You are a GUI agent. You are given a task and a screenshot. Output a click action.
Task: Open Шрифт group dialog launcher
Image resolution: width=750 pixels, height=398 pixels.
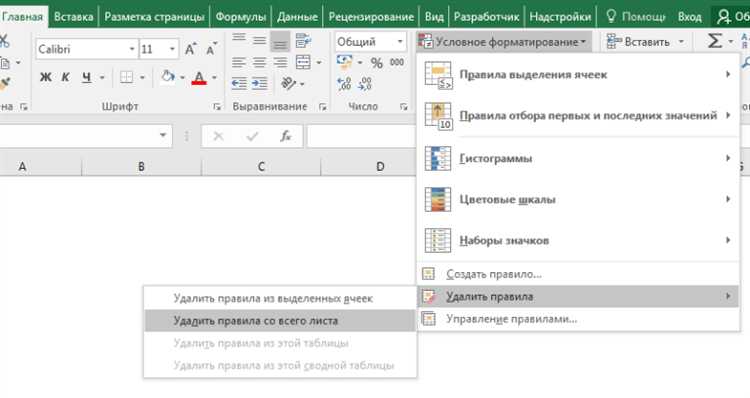coord(217,107)
